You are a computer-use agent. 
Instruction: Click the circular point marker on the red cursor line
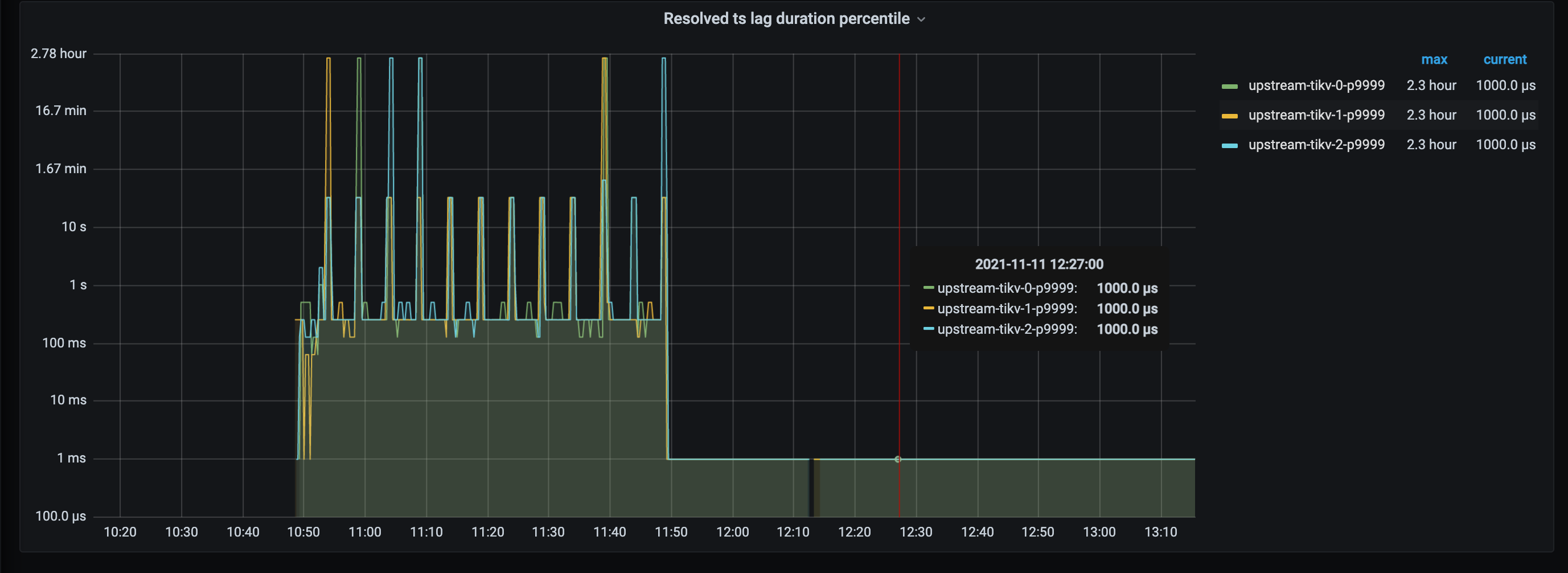coord(899,460)
